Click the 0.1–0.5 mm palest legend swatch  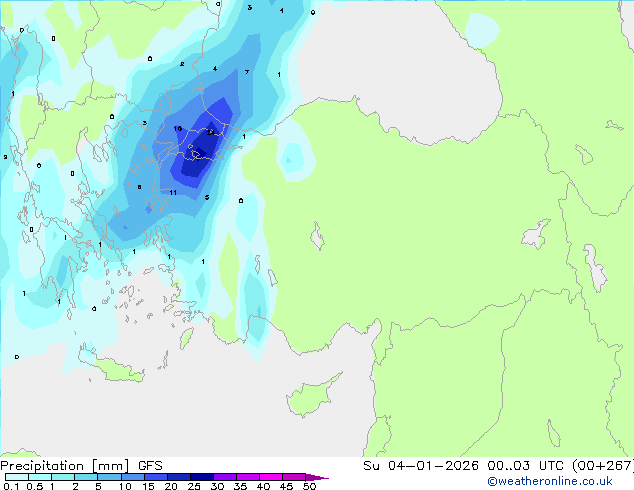(17, 477)
